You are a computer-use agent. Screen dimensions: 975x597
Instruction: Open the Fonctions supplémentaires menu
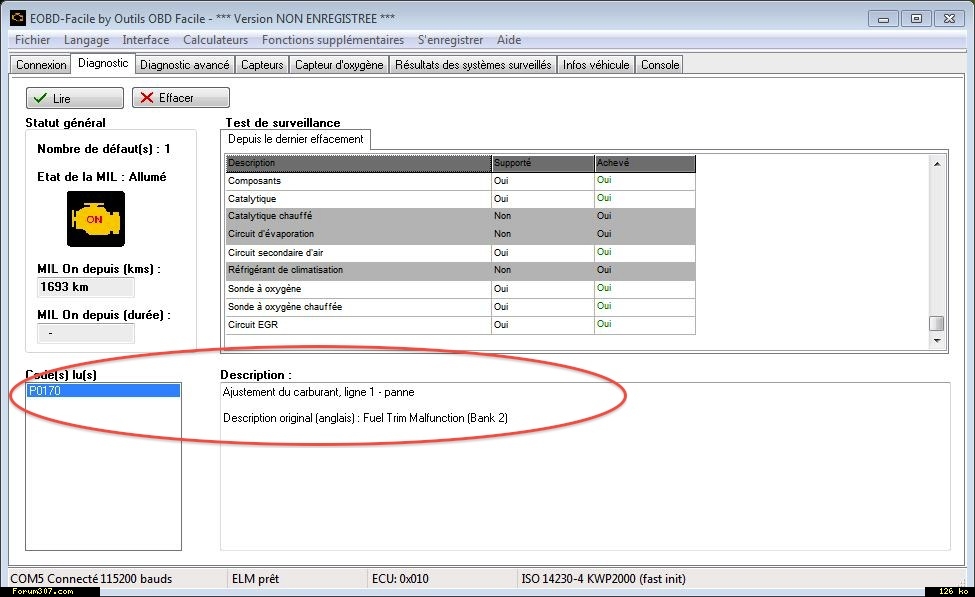pos(333,40)
